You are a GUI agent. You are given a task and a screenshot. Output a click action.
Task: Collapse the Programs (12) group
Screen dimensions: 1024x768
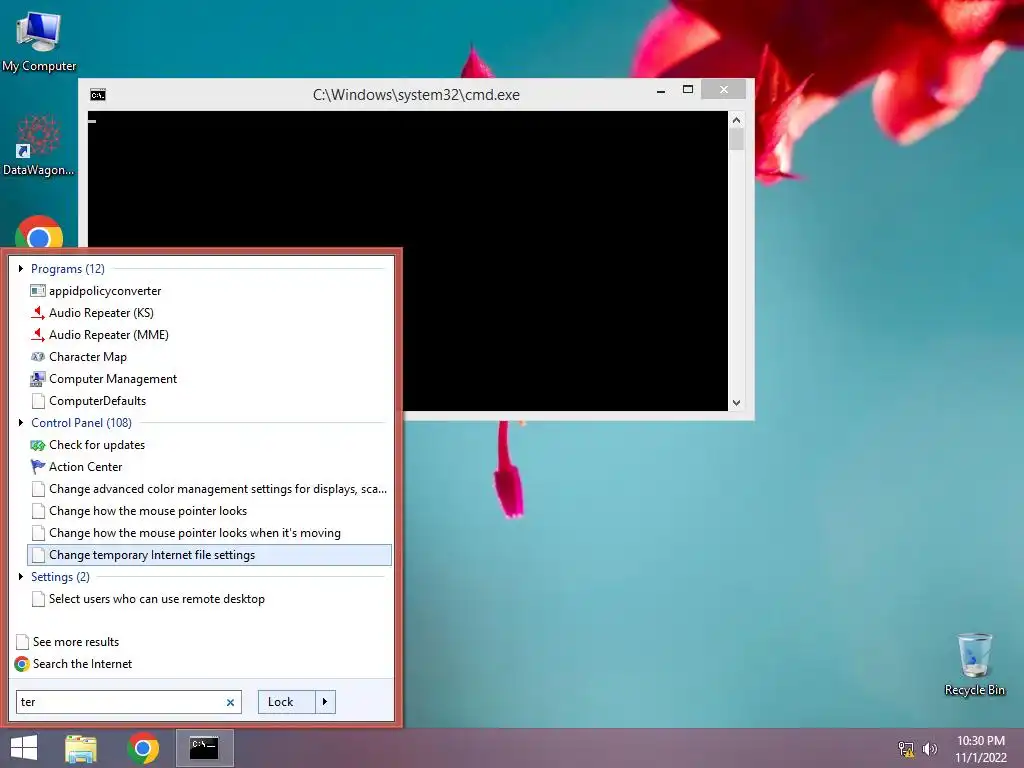point(21,268)
